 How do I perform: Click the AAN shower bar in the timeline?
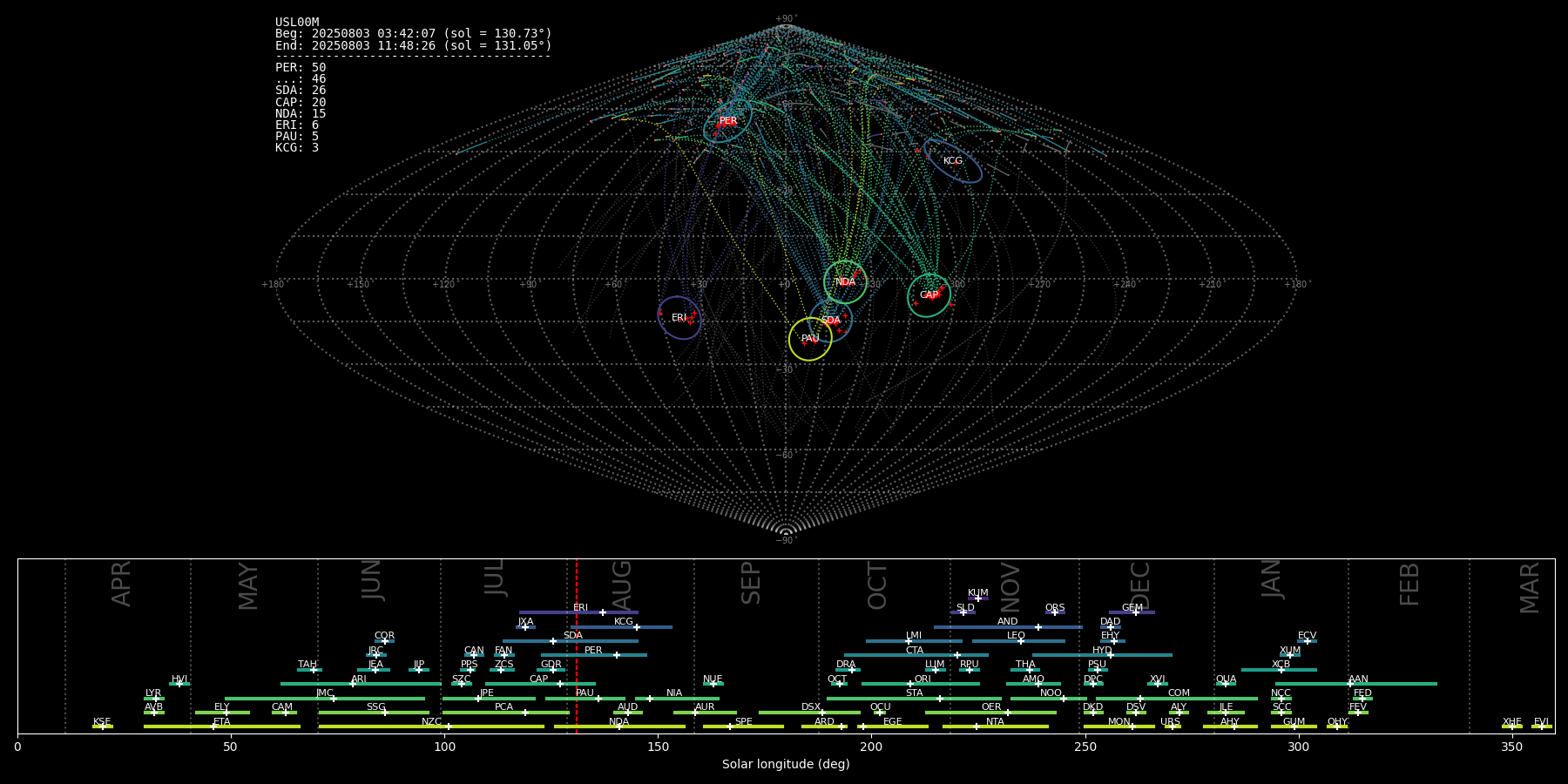point(1356,684)
